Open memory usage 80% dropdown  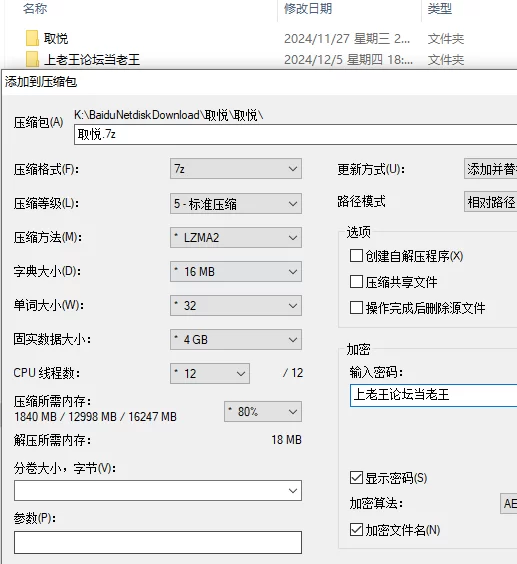(x=263, y=411)
